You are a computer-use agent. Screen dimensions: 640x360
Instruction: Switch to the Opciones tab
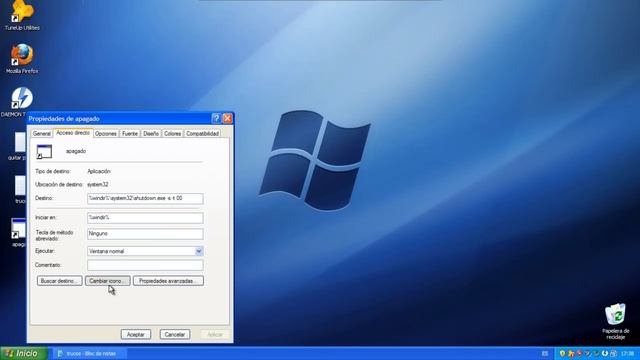pos(106,133)
